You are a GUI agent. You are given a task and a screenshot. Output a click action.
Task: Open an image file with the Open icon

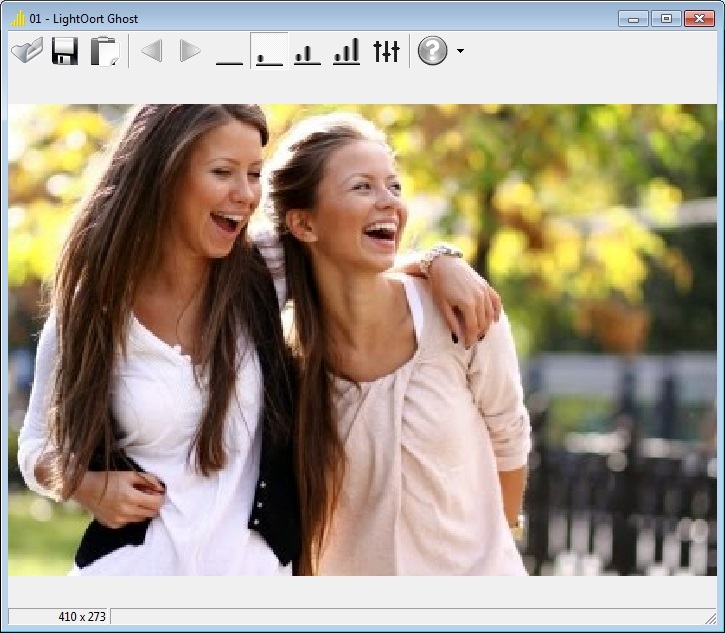(27, 50)
